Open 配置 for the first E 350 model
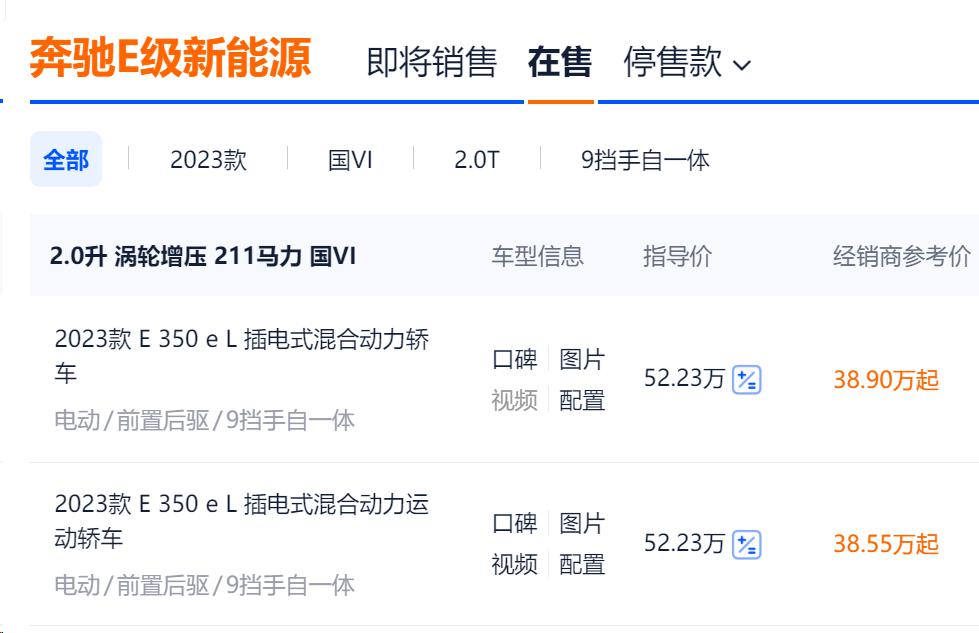Image resolution: width=979 pixels, height=633 pixels. [582, 400]
